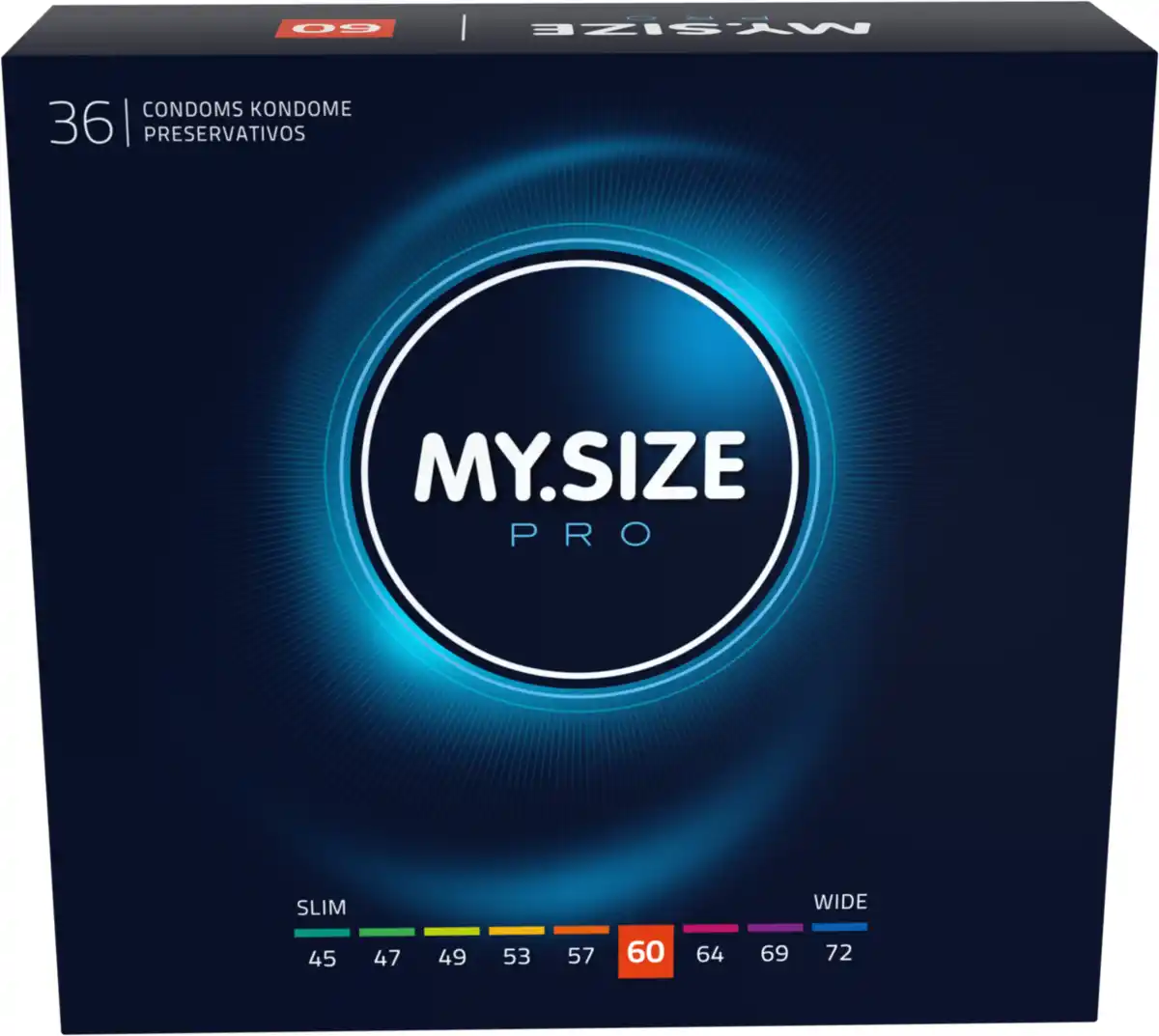Click the size 53 number

click(x=516, y=956)
